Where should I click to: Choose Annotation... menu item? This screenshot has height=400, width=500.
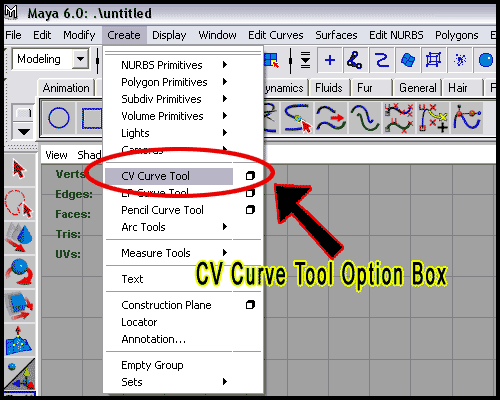[x=154, y=339]
